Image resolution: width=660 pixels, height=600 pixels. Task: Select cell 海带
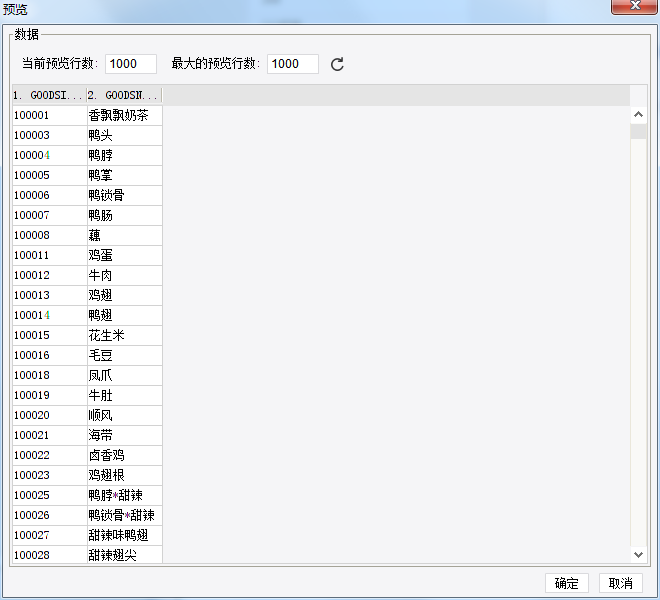click(125, 435)
